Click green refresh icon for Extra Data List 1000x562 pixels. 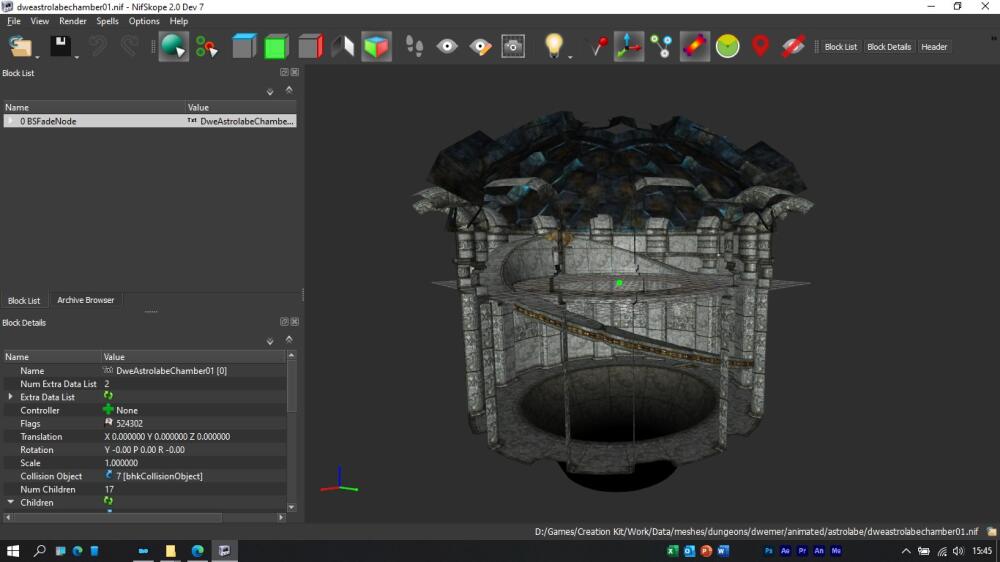[x=108, y=396]
